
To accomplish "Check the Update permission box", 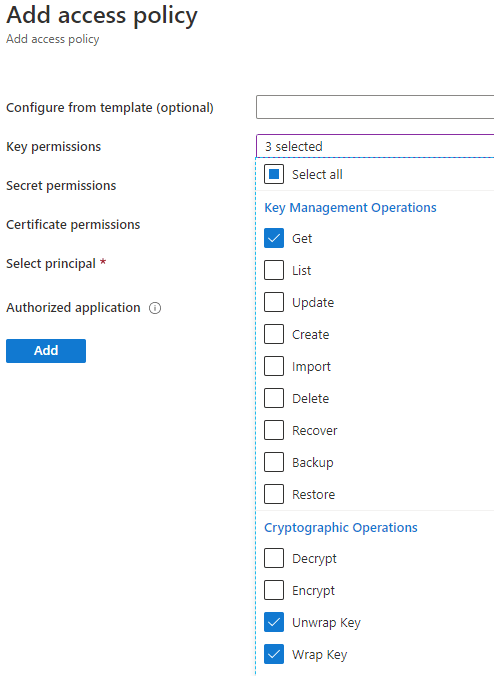I will [274, 302].
